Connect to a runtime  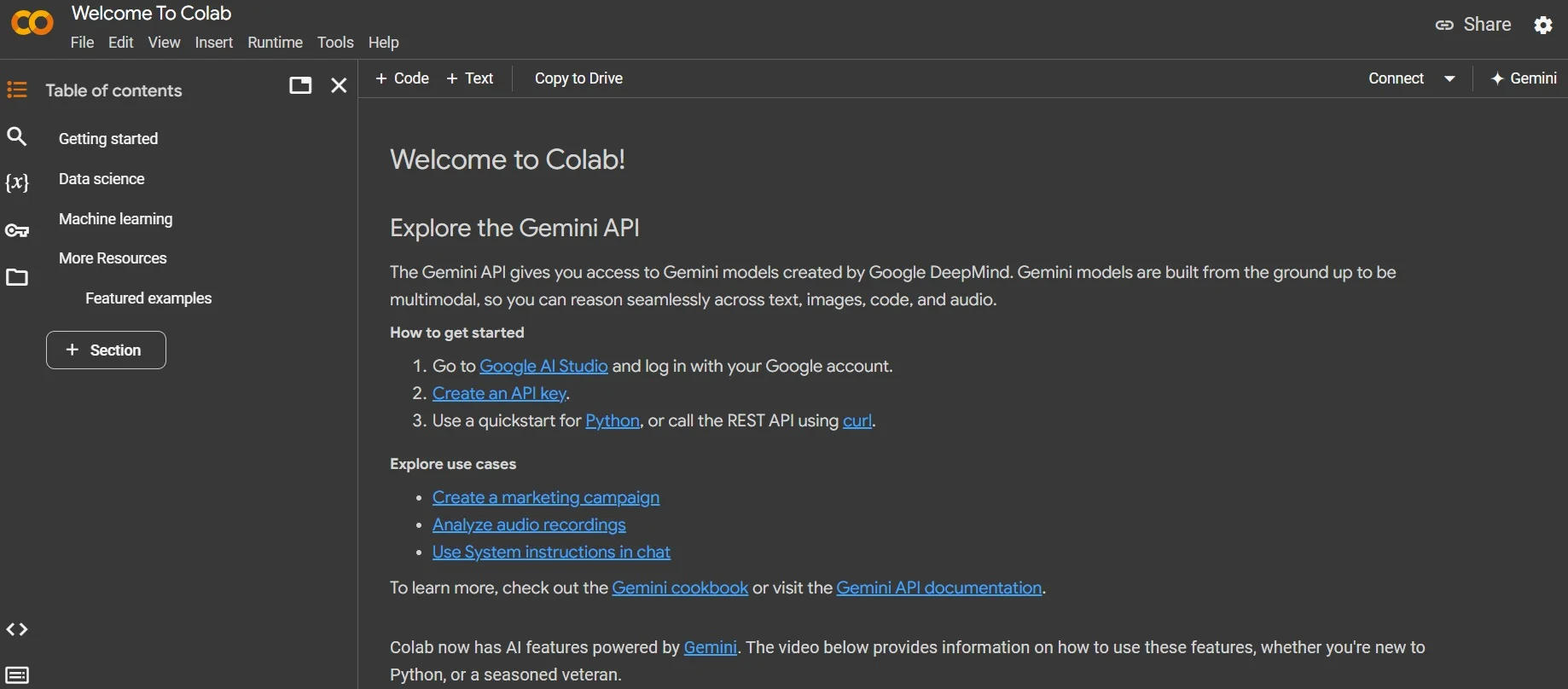1396,78
